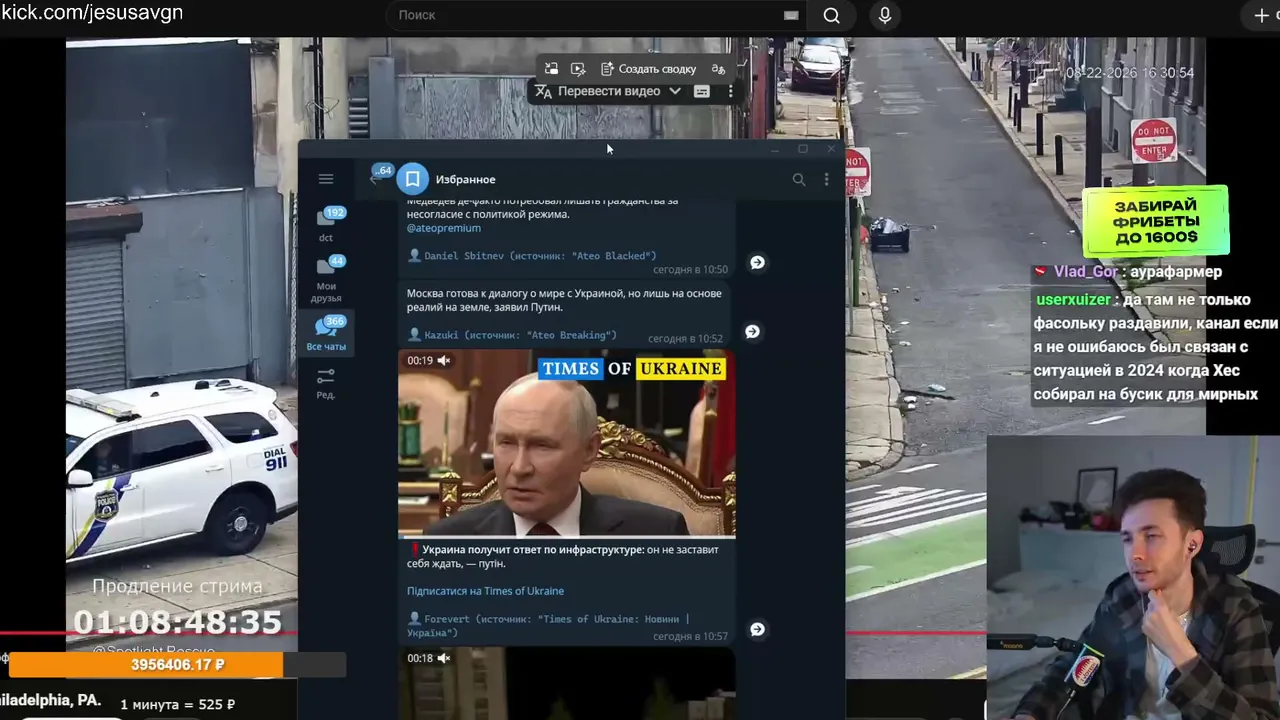The height and width of the screenshot is (720, 1280).
Task: Click the Украина получит ответ caption text
Action: point(563,557)
